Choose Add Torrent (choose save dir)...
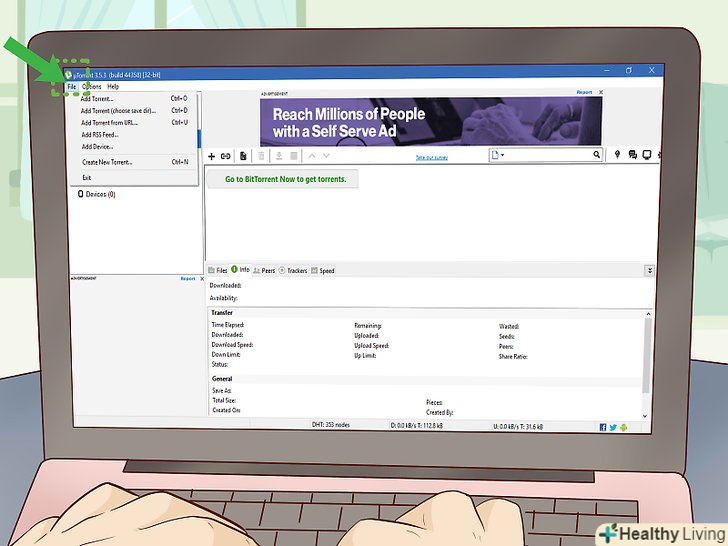Screen dimensions: 728x546 [134, 111]
